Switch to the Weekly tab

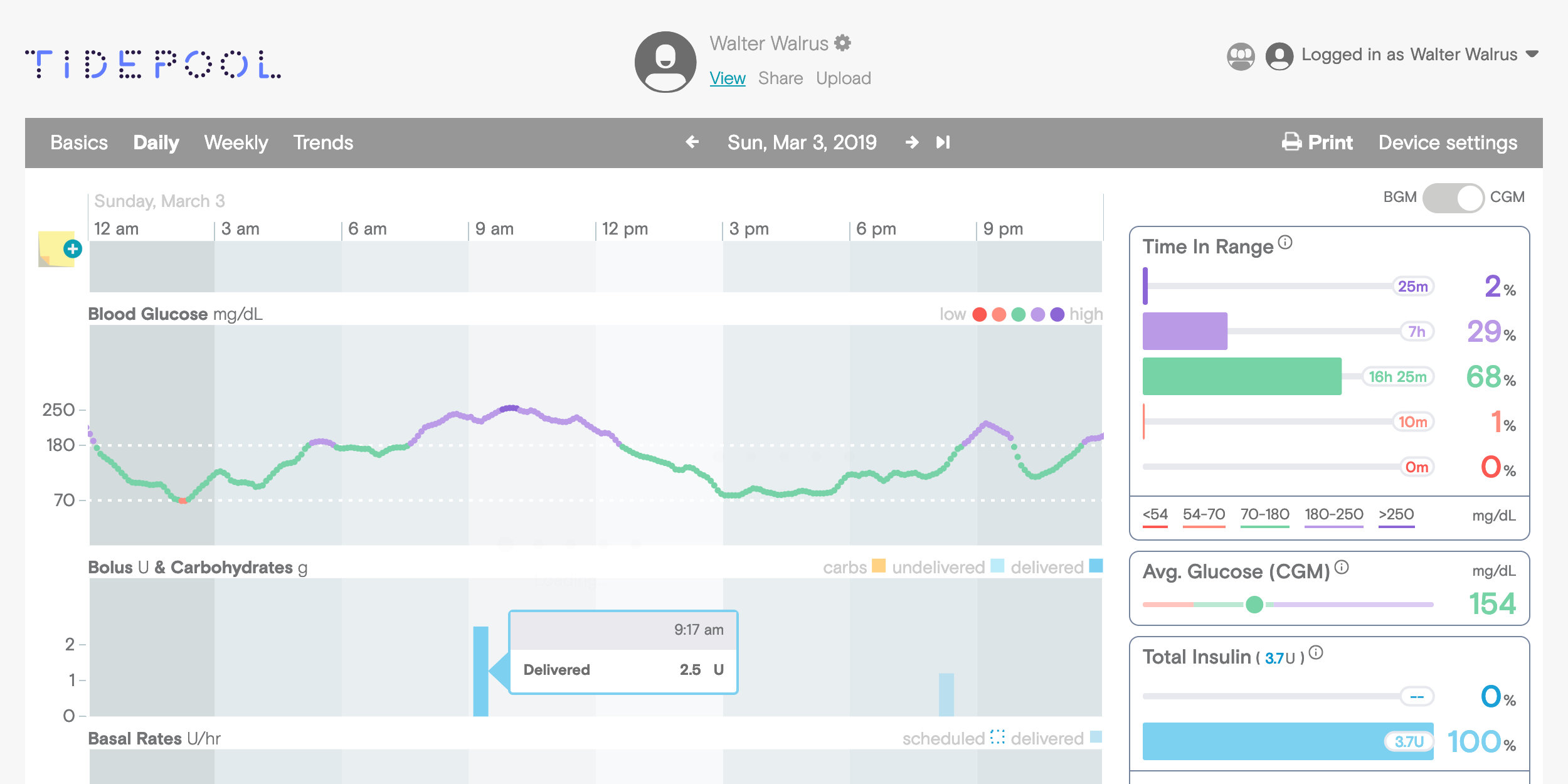coord(236,142)
